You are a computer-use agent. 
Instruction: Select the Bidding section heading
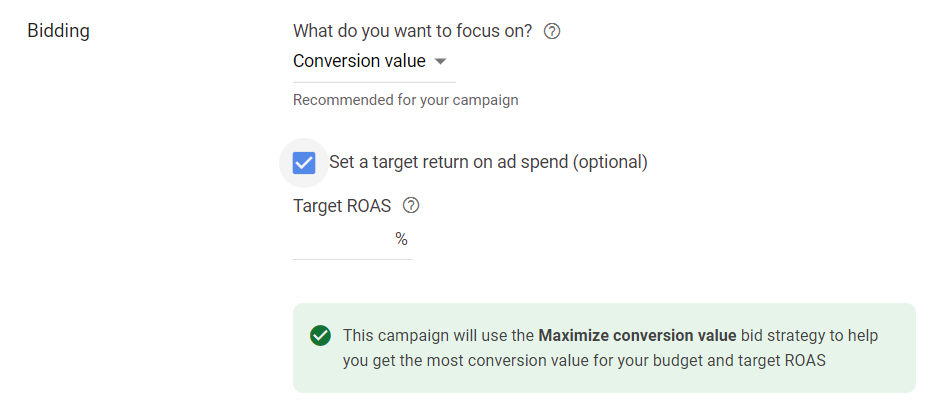57,31
